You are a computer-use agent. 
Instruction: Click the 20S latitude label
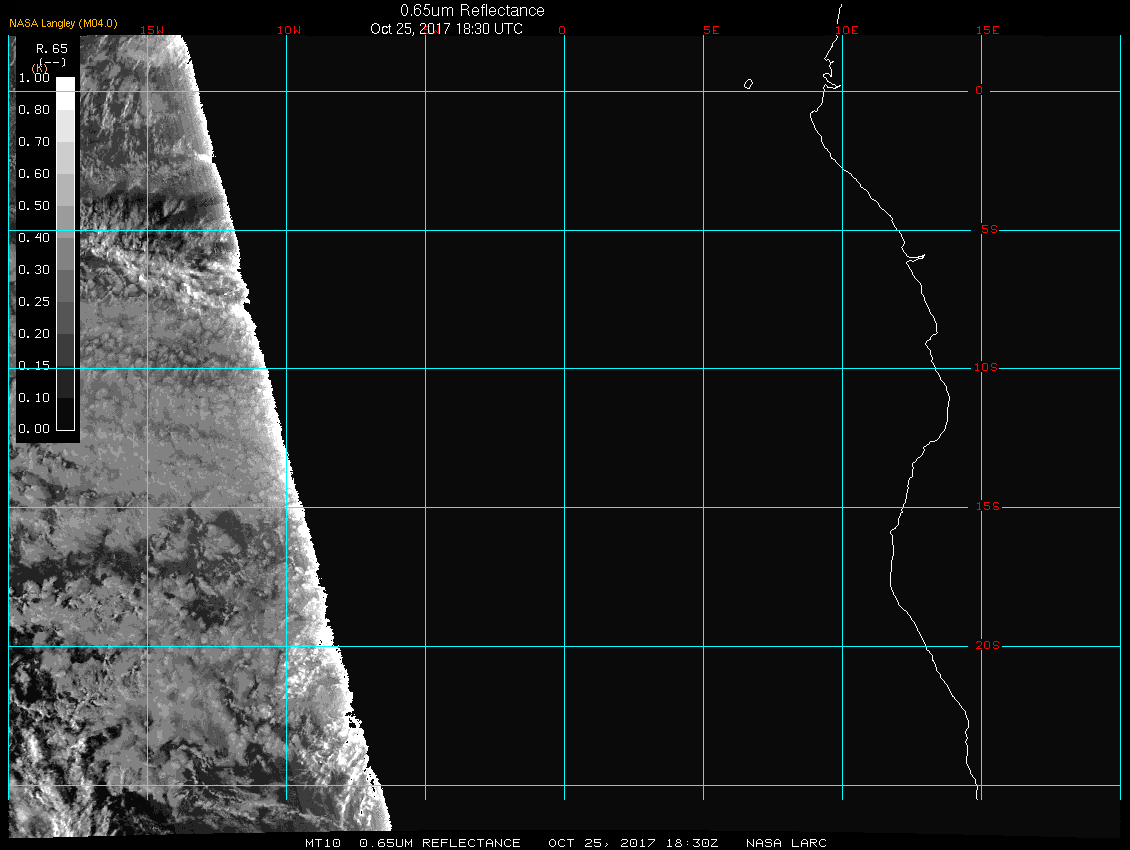click(x=987, y=646)
